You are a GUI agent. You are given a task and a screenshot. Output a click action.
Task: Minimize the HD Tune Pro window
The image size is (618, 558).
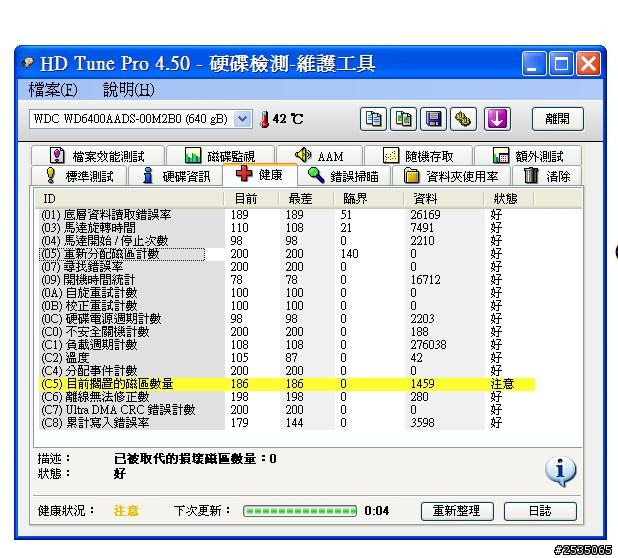(534, 63)
